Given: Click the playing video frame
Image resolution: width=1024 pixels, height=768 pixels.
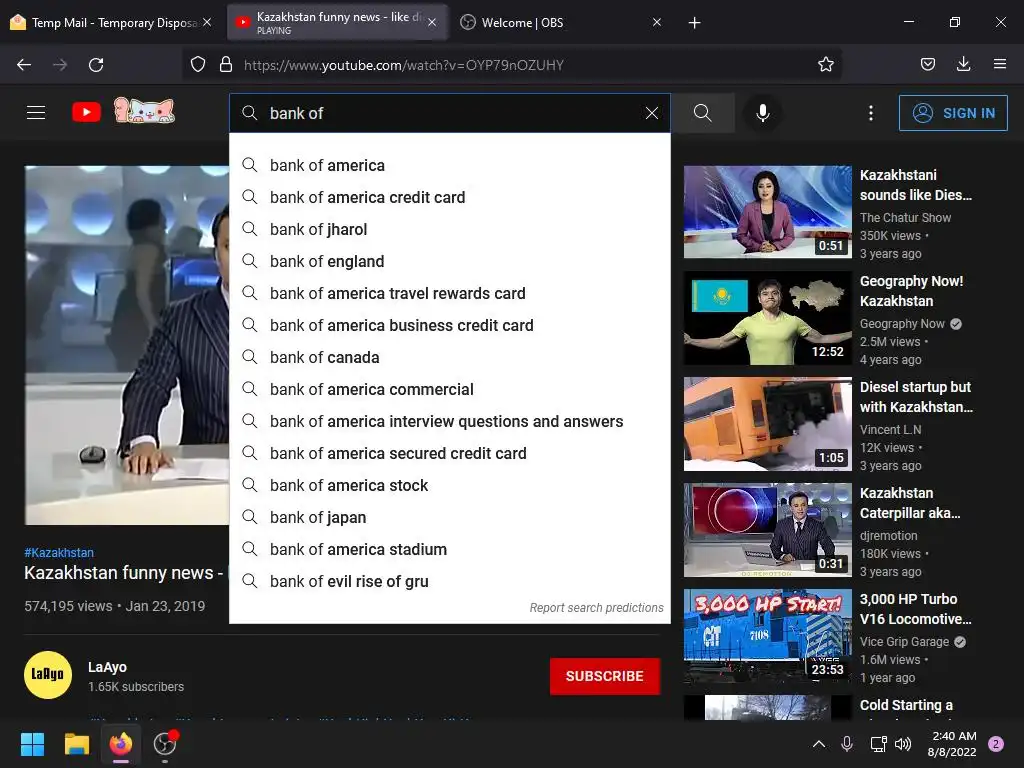Looking at the screenshot, I should click(127, 345).
